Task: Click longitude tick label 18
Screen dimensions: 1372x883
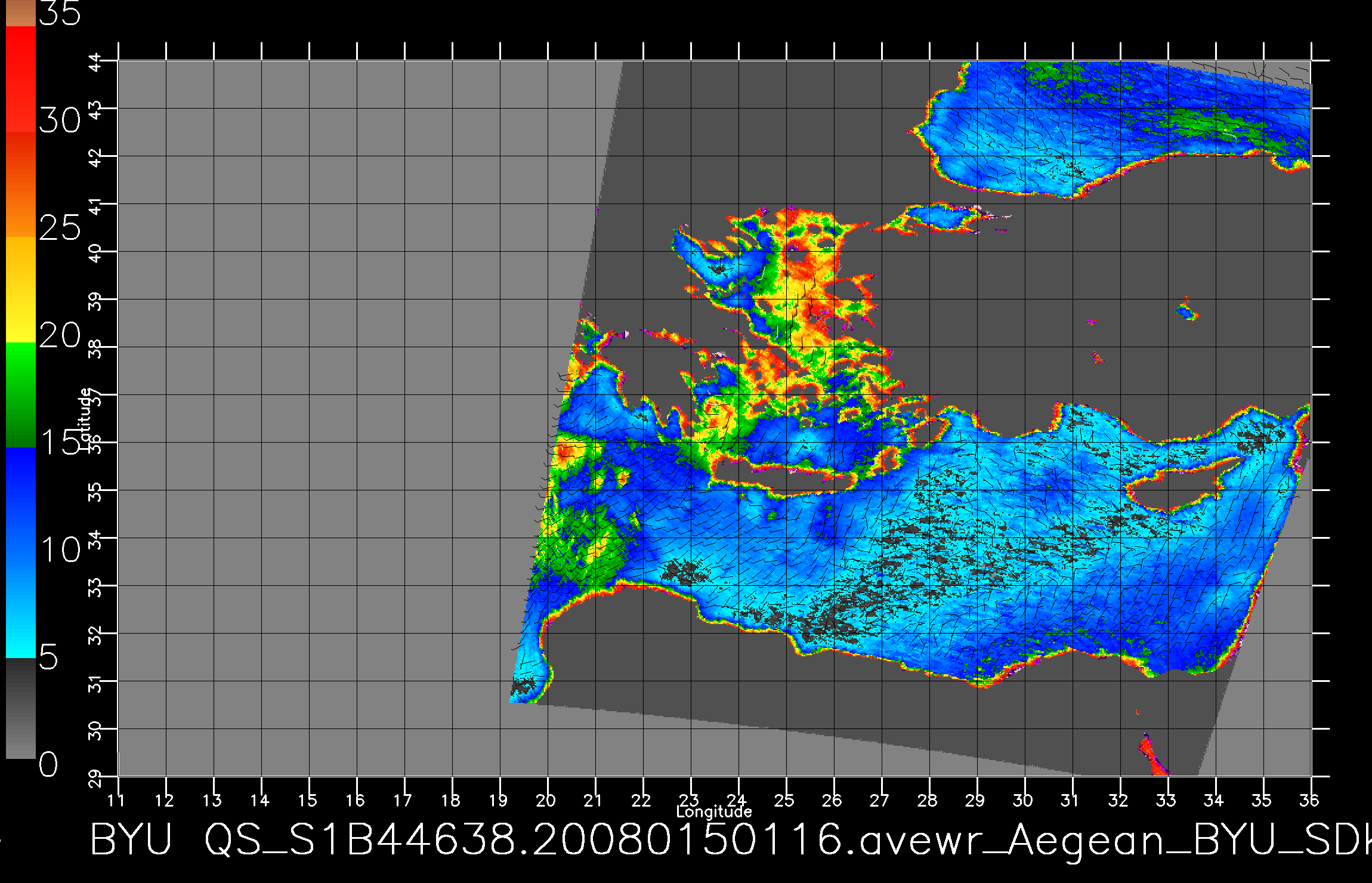Action: (450, 801)
